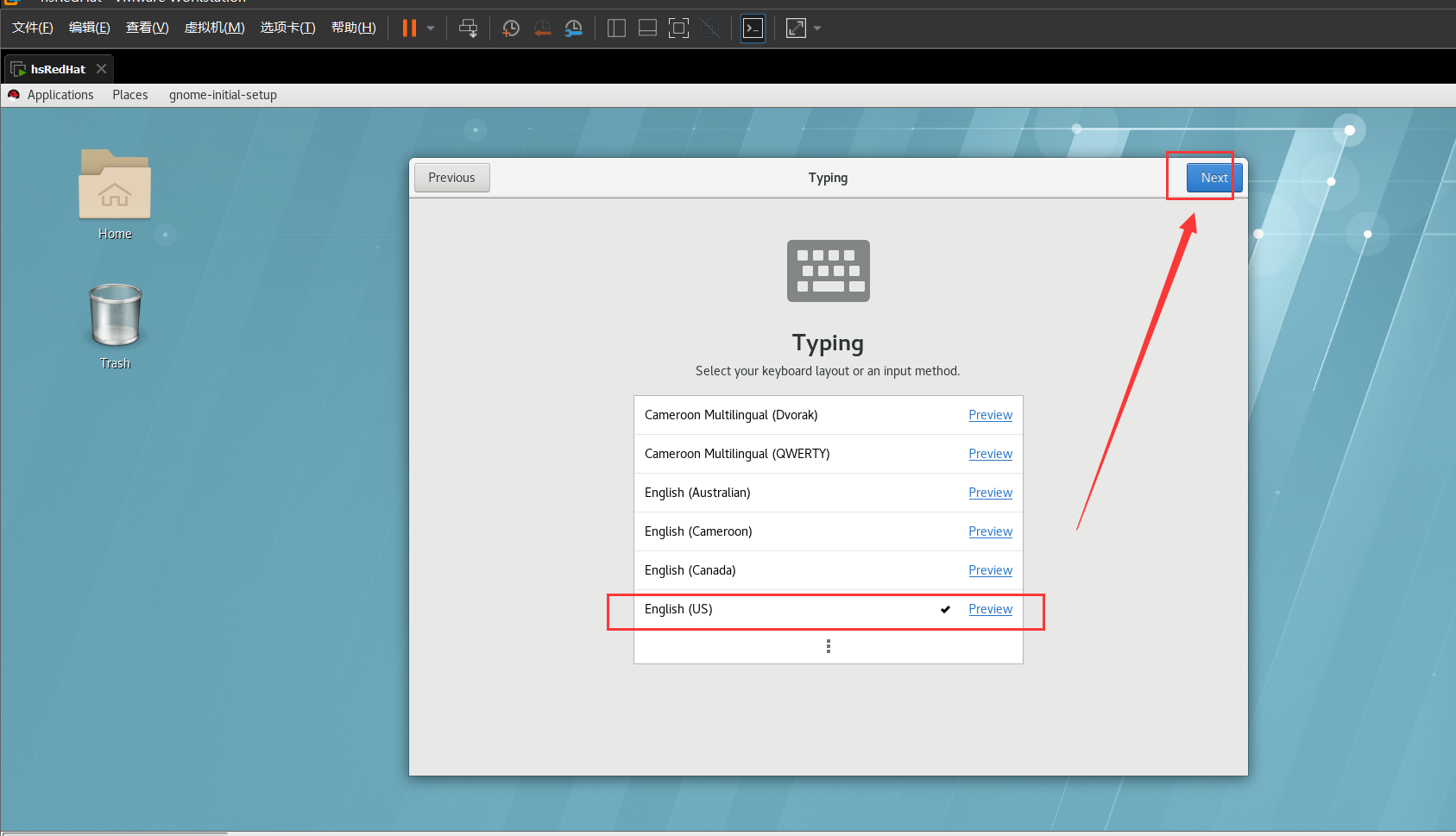This screenshot has width=1456, height=836.
Task: Take a snapshot of the virtual machine
Action: 510,28
